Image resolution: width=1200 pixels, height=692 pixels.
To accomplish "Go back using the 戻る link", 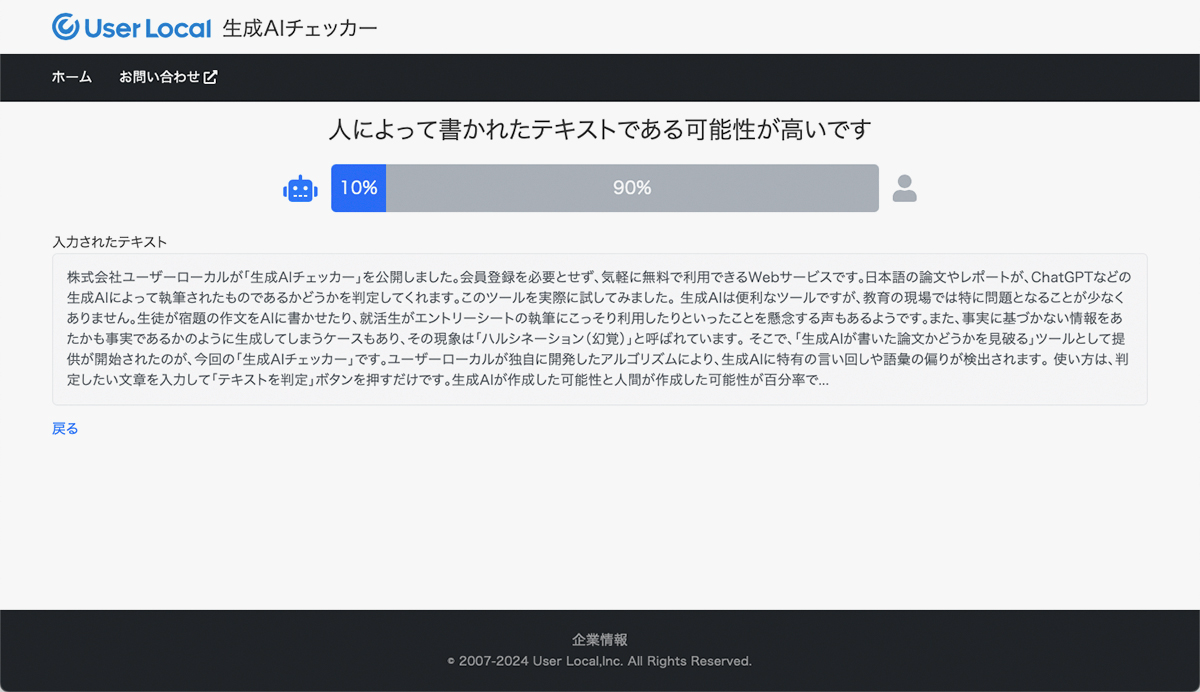I will [x=65, y=428].
